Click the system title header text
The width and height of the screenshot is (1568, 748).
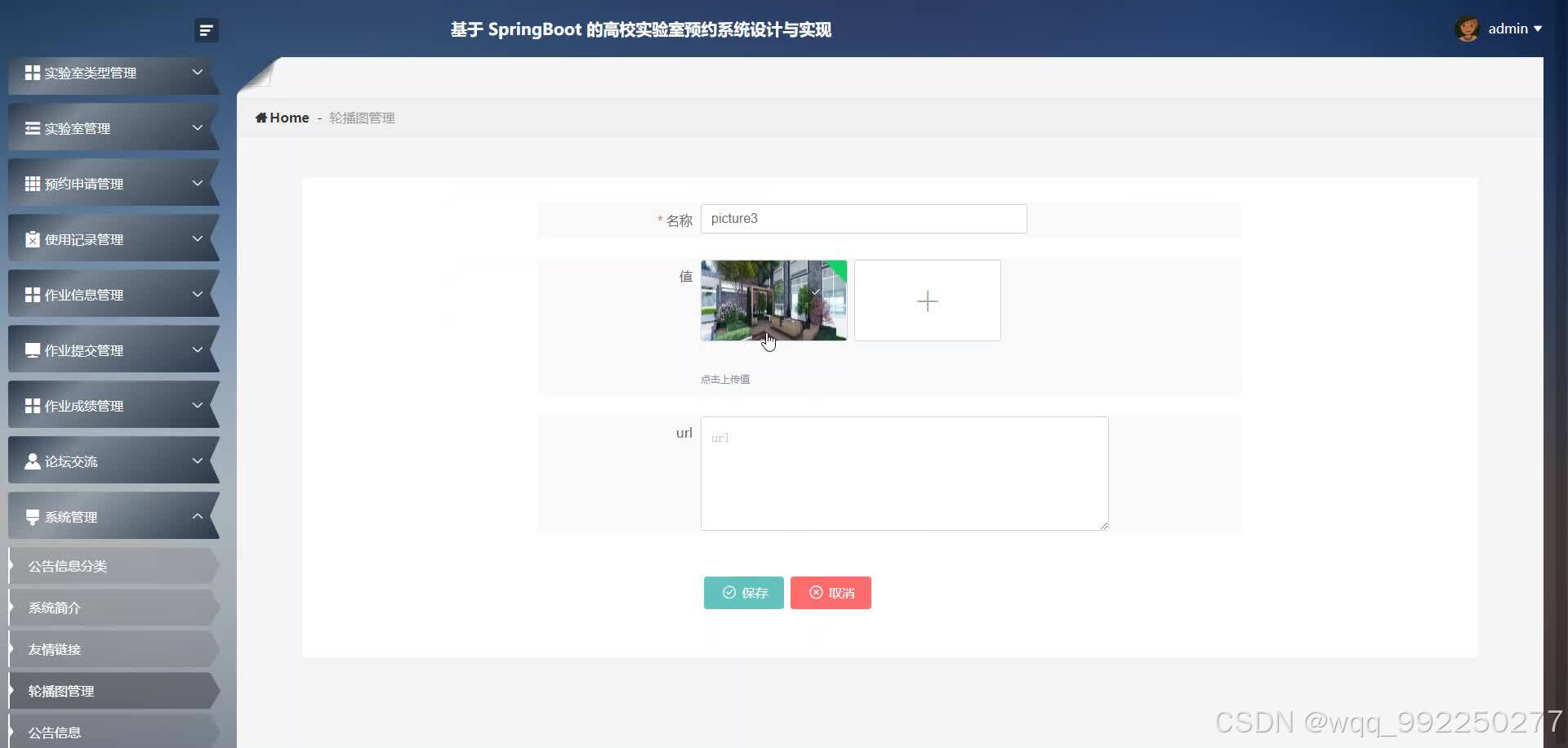tap(640, 30)
